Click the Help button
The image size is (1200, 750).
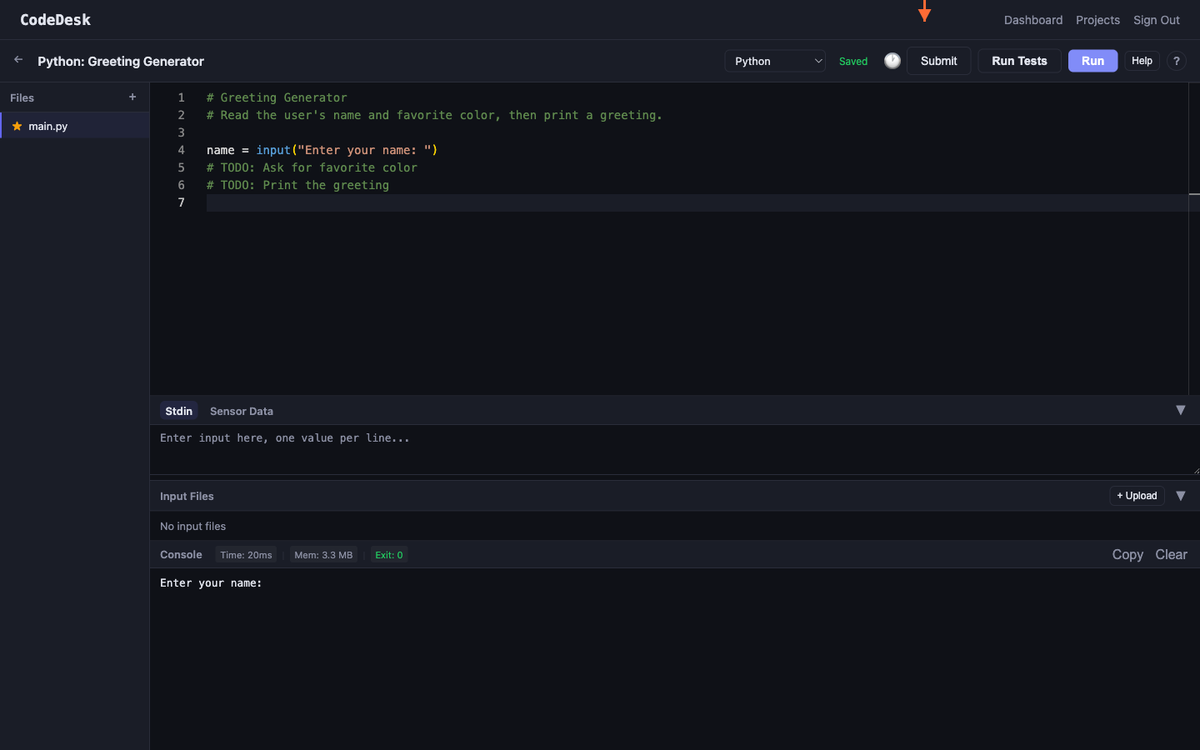pos(1141,61)
